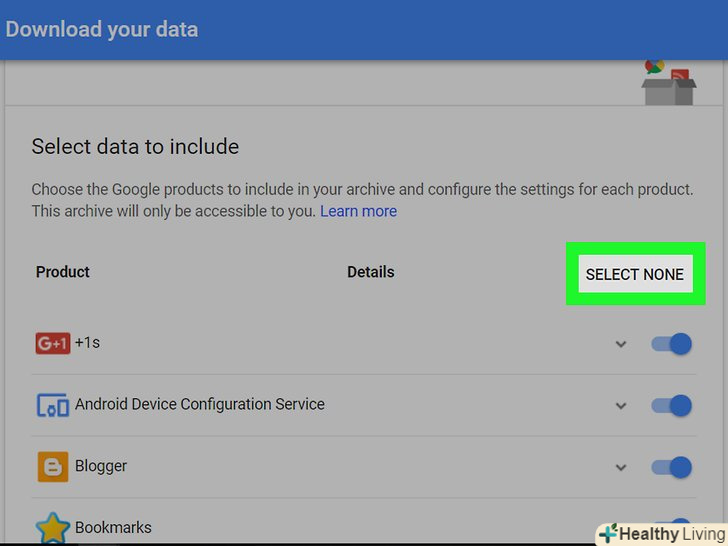This screenshot has width=728, height=546.
Task: Click the Product column header
Action: (x=63, y=272)
